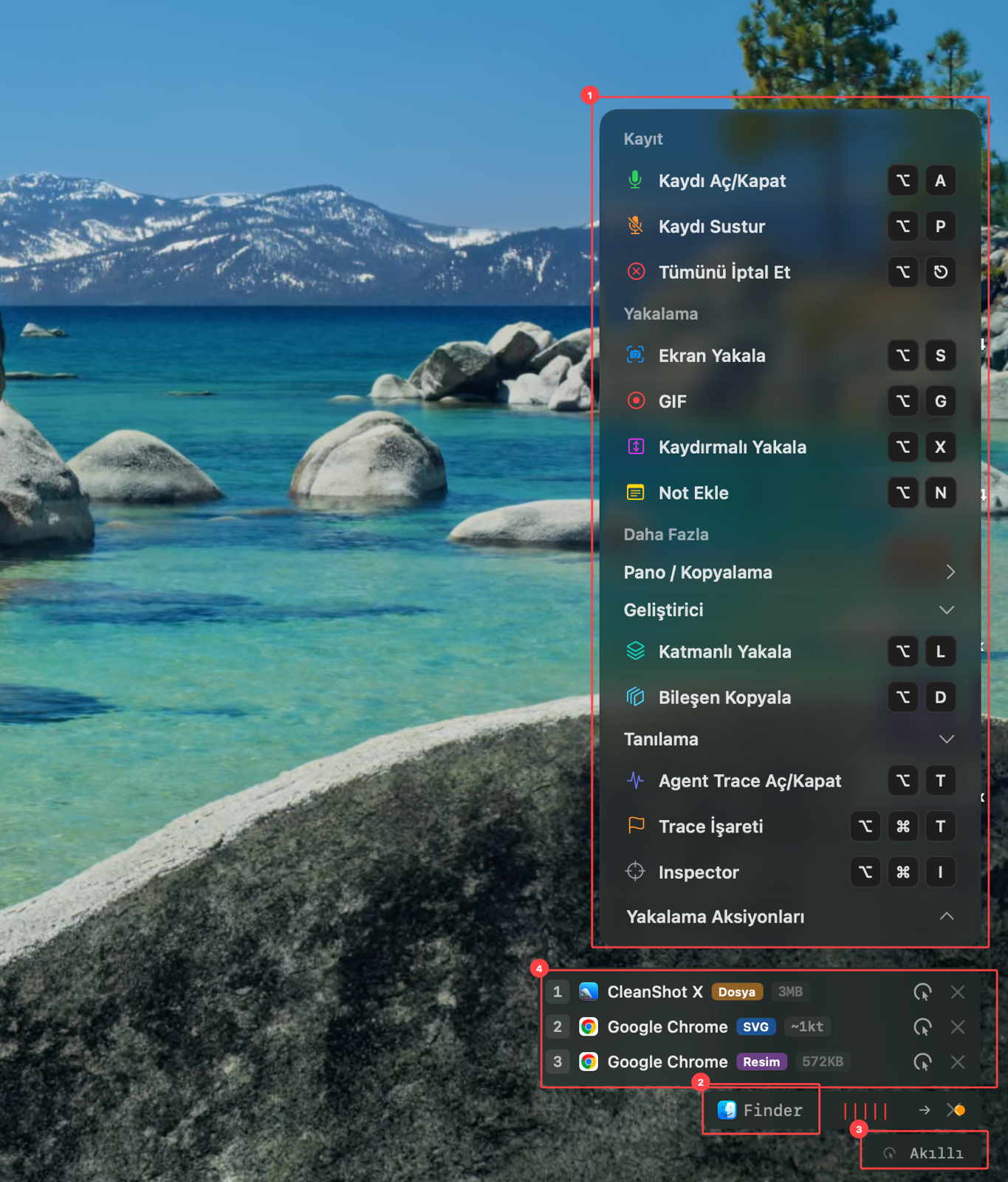Click the X icon with the orange dot
1008x1182 pixels.
[x=956, y=1110]
